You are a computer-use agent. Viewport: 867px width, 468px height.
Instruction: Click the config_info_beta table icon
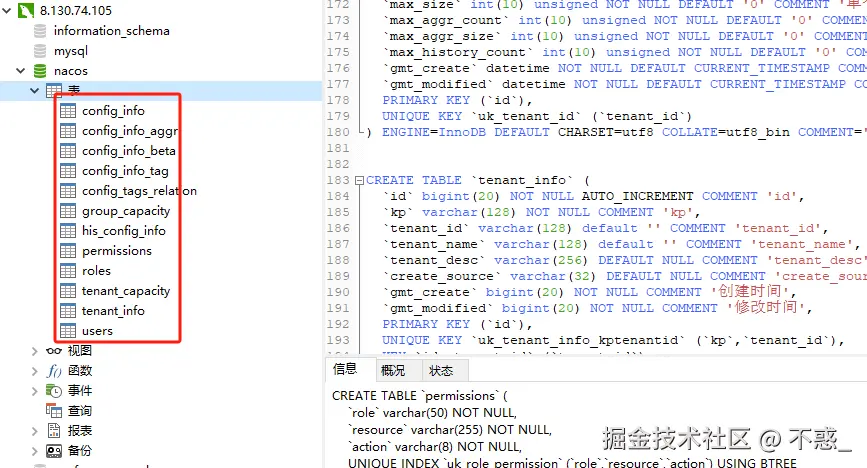pos(68,150)
